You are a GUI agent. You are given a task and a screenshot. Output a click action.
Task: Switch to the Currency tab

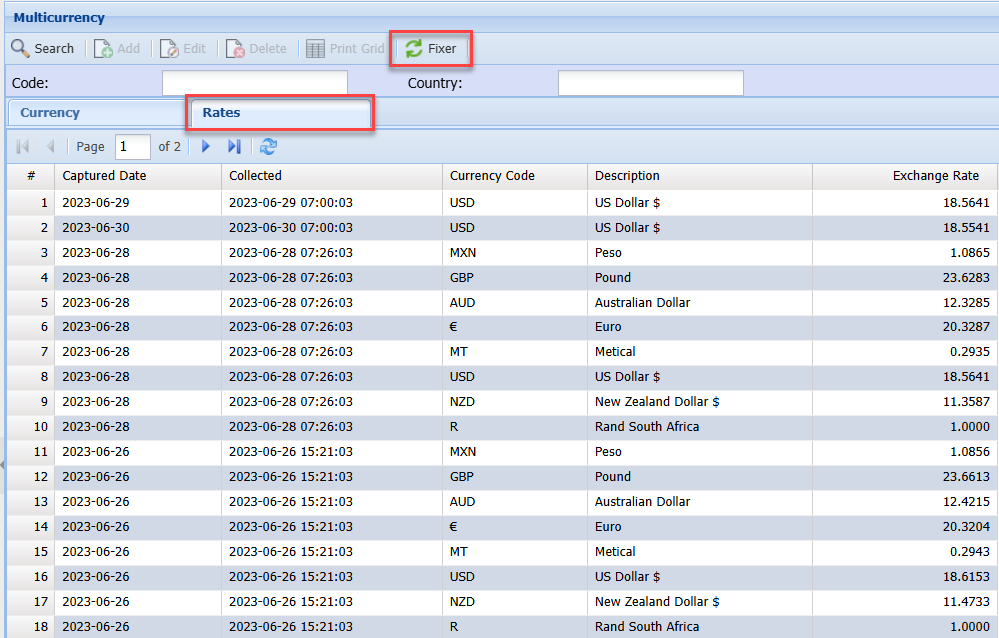pyautogui.click(x=50, y=113)
